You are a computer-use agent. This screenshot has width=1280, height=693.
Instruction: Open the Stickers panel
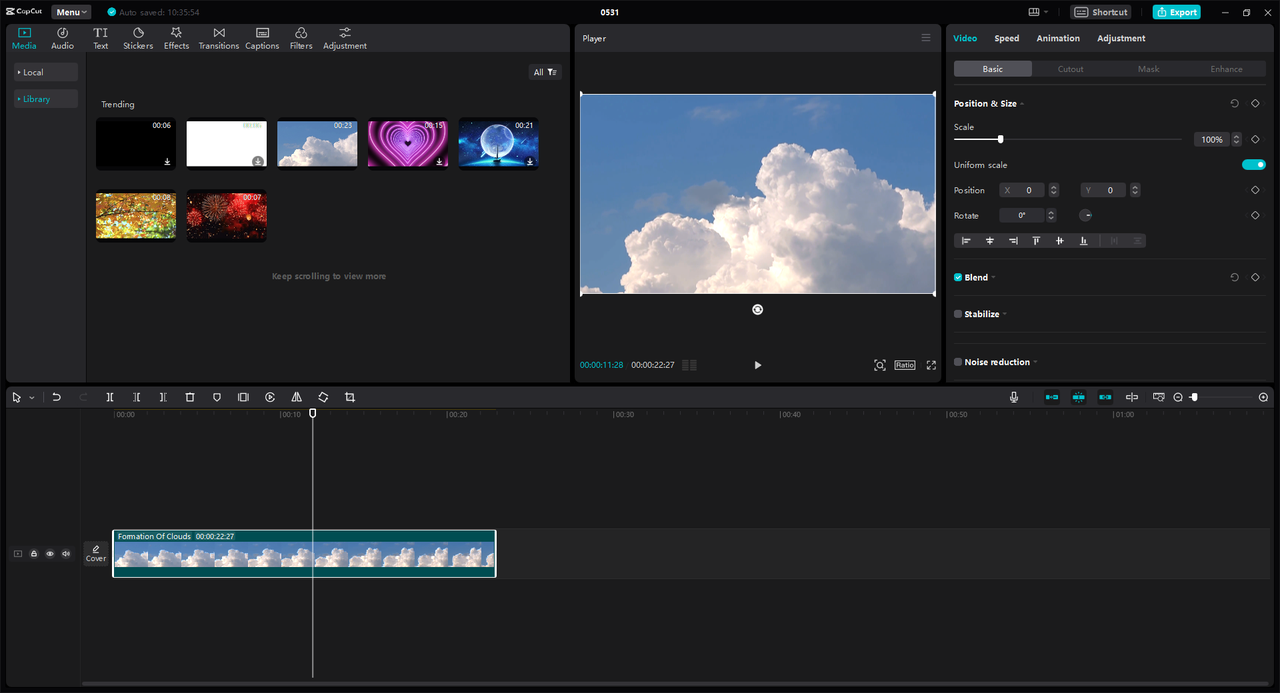coord(138,38)
